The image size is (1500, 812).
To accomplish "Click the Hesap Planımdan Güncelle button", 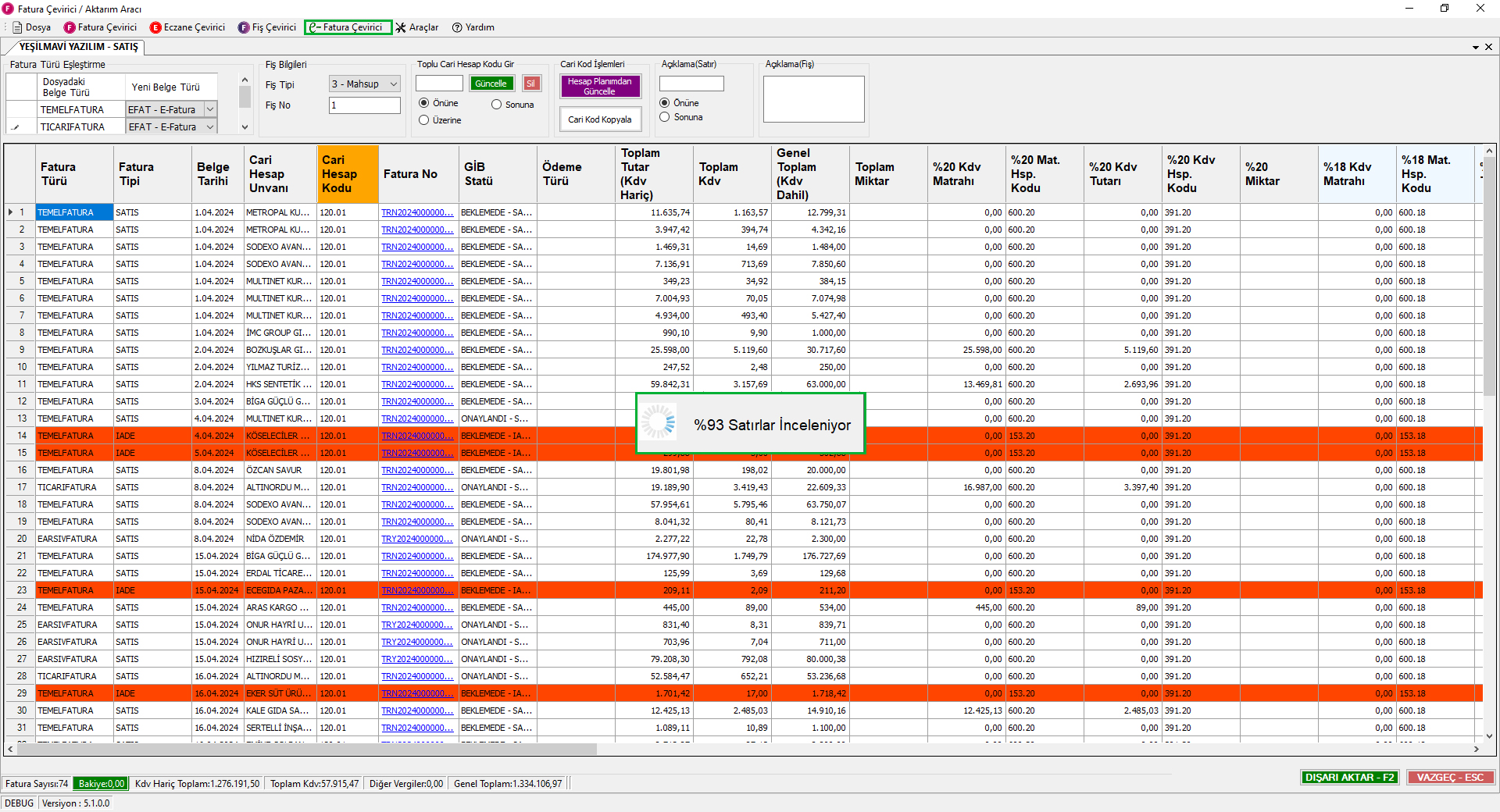I will [x=600, y=86].
